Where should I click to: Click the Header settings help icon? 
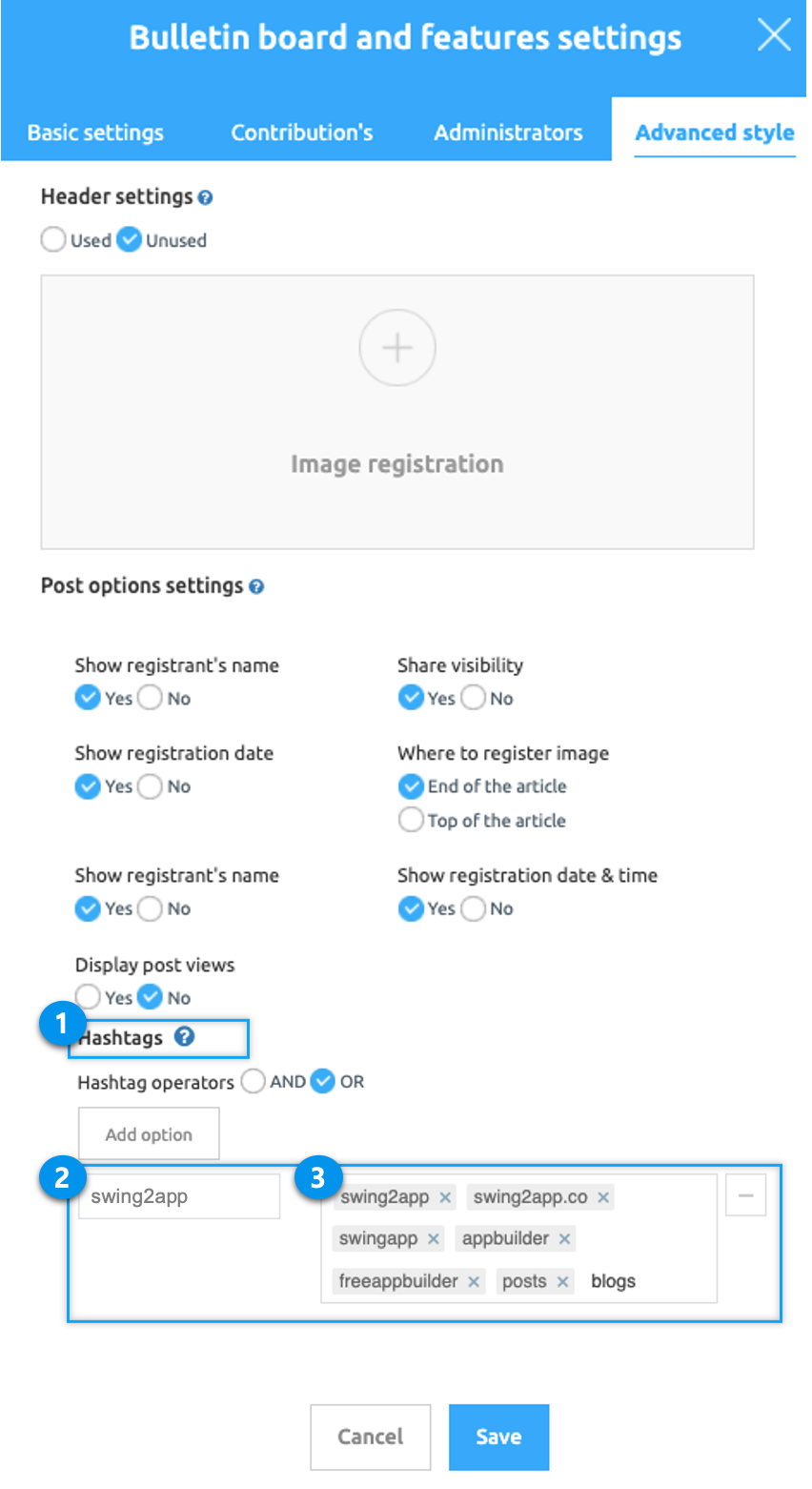click(206, 198)
